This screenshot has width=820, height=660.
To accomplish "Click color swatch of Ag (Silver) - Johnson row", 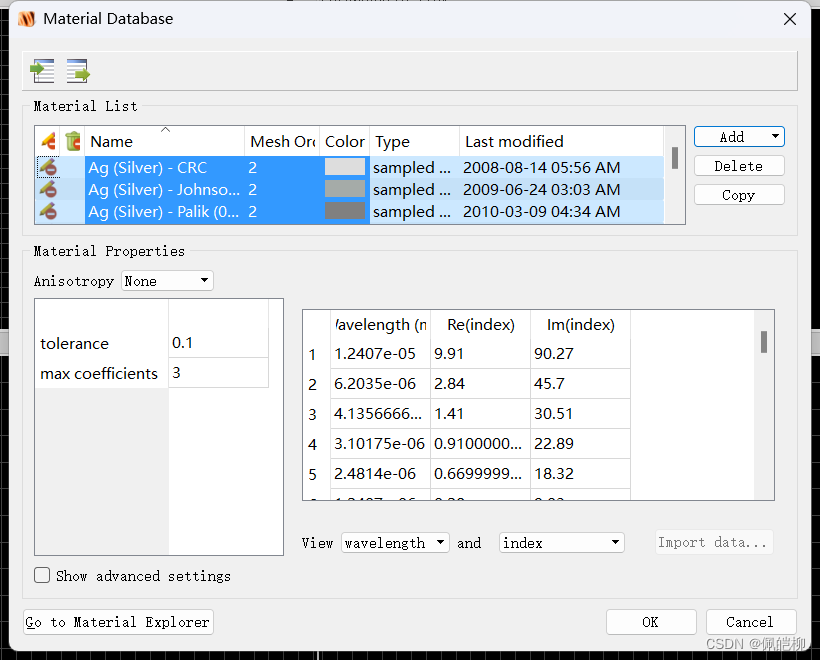I will coord(345,189).
